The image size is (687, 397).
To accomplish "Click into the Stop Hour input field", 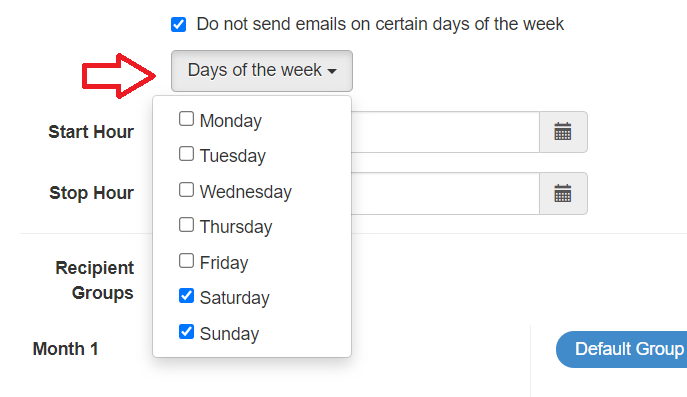I will coord(445,194).
